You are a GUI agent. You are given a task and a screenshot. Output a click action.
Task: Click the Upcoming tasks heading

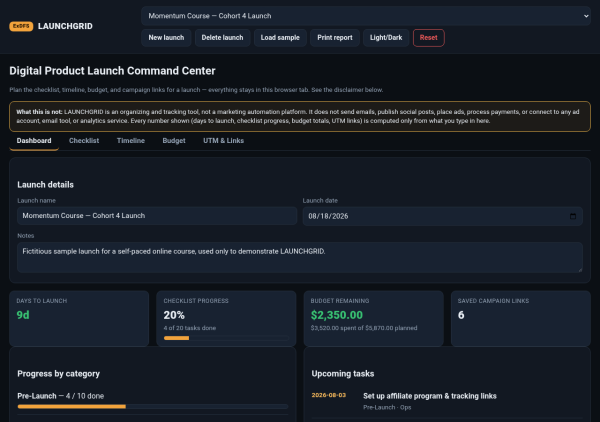pyautogui.click(x=343, y=374)
